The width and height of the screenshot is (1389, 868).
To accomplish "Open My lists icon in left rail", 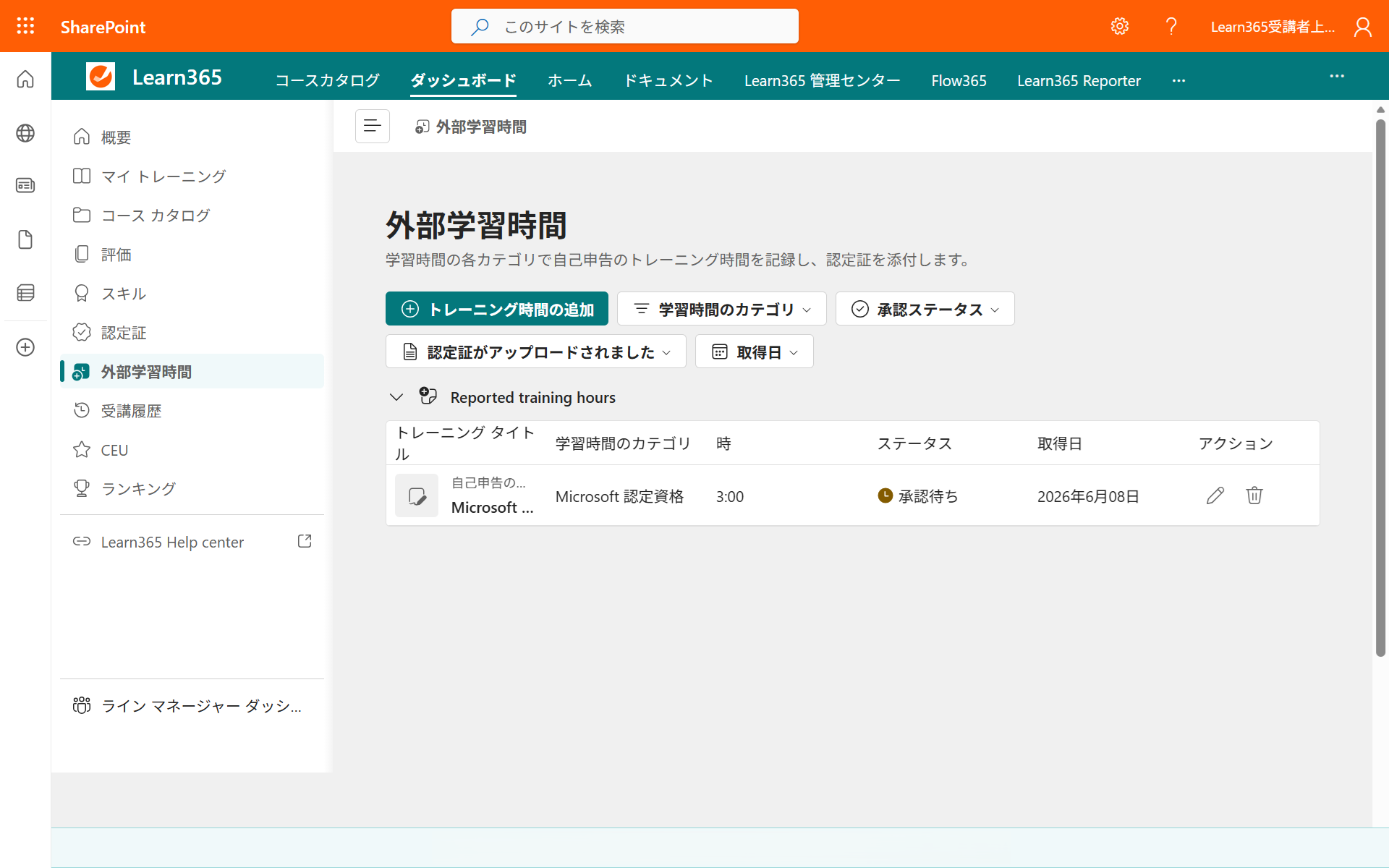I will 25,293.
